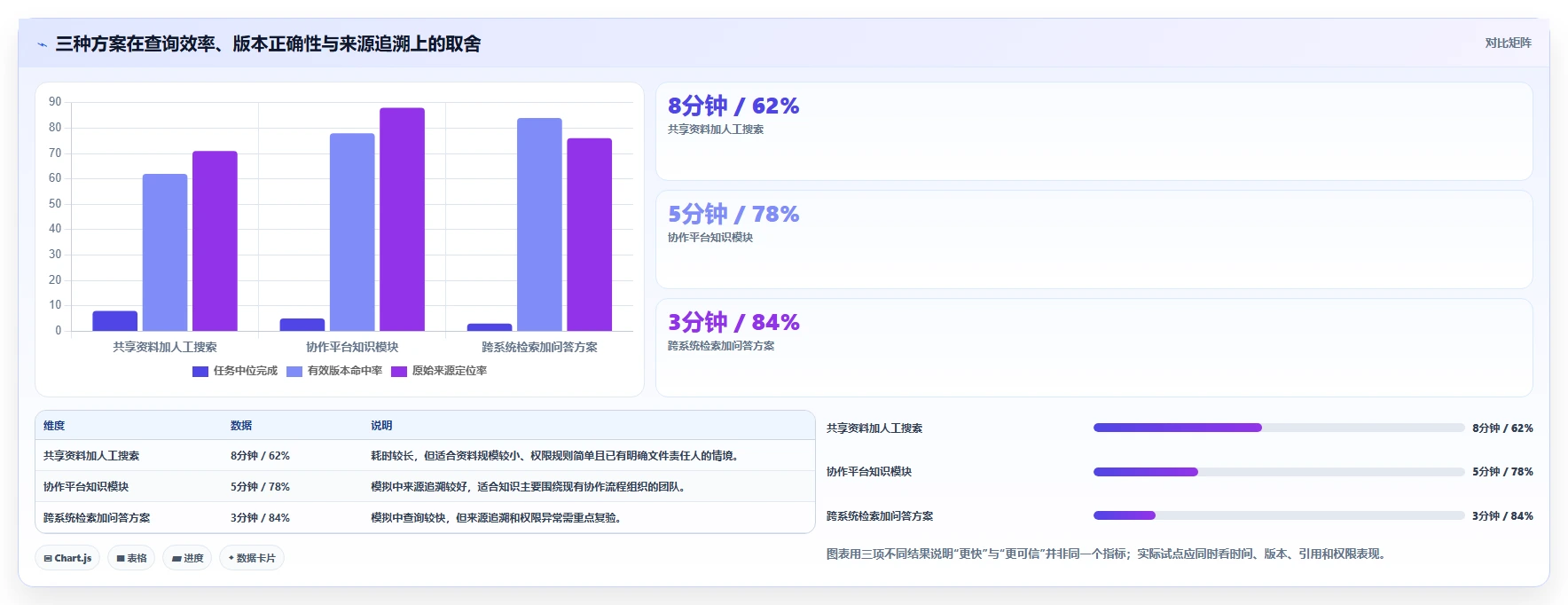Click the small icon before the card title
This screenshot has height=605, width=1568.
[42, 44]
